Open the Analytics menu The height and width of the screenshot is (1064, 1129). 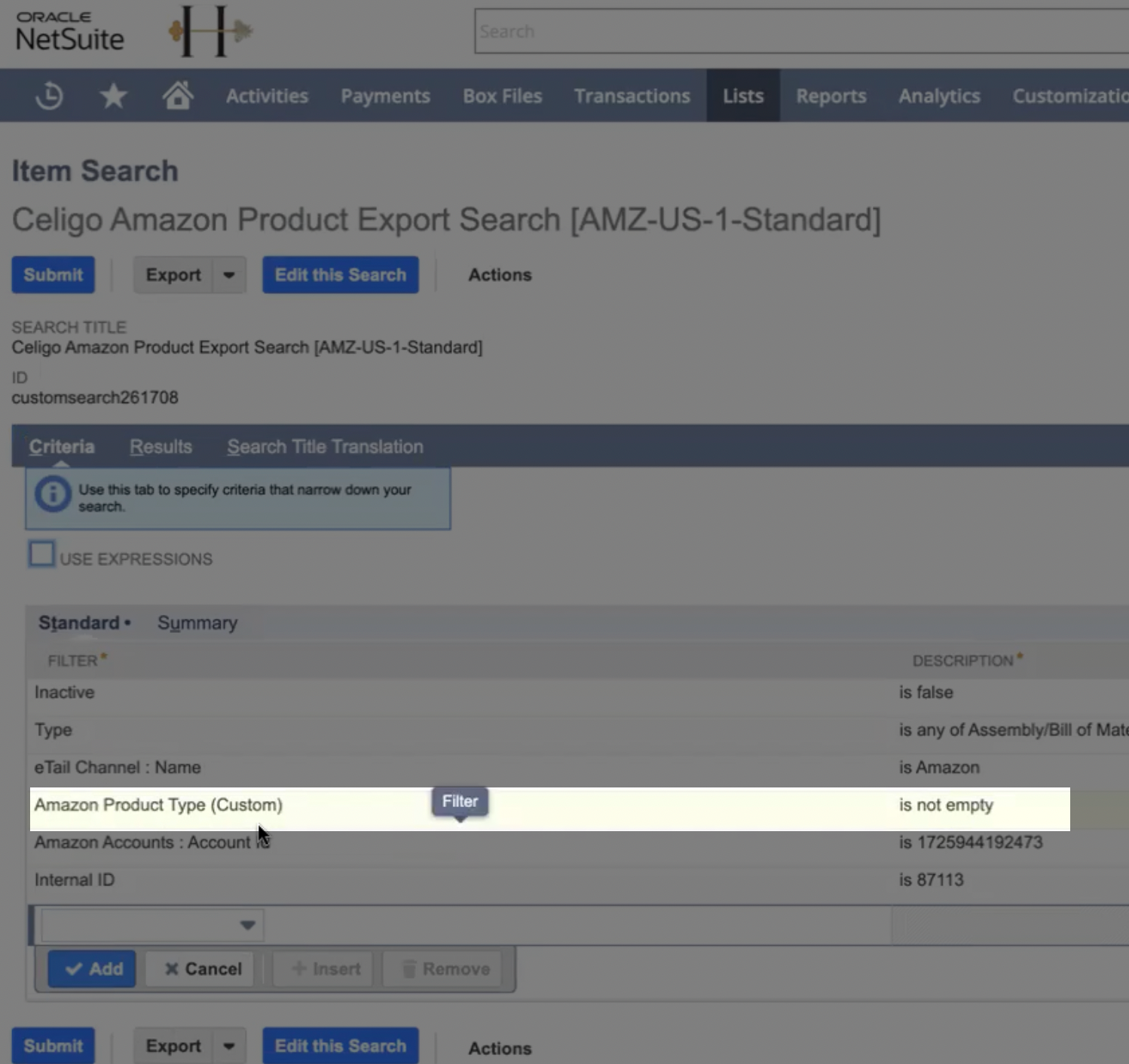coord(939,96)
